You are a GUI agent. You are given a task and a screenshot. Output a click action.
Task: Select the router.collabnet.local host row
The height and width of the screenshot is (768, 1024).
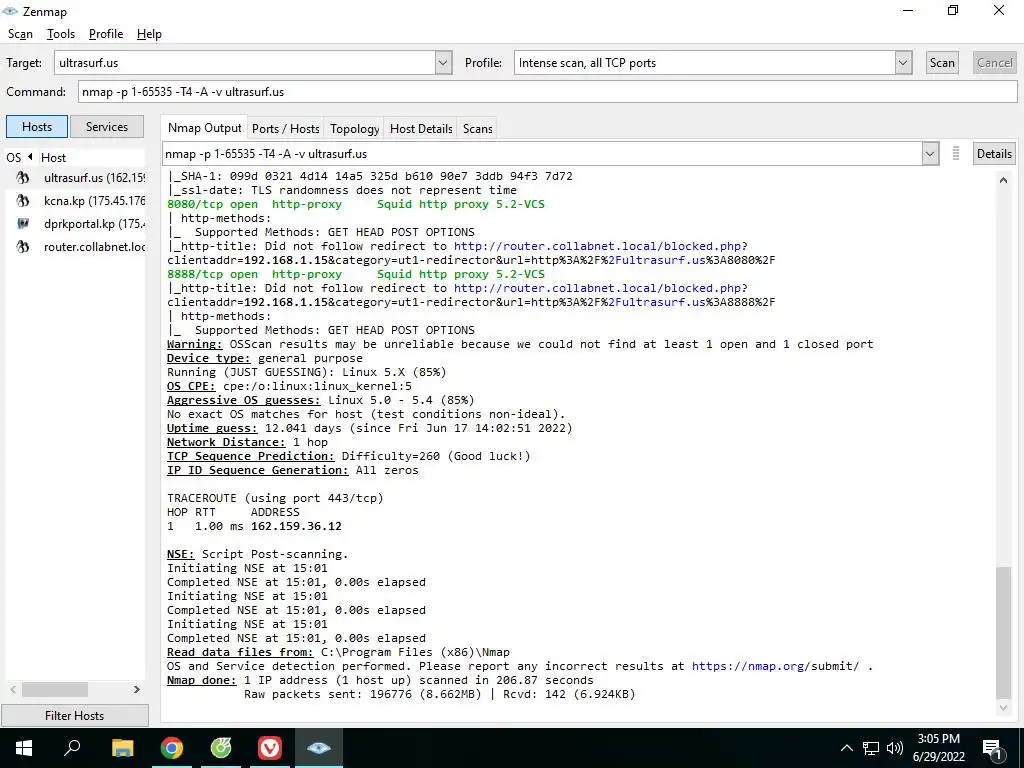pos(76,247)
